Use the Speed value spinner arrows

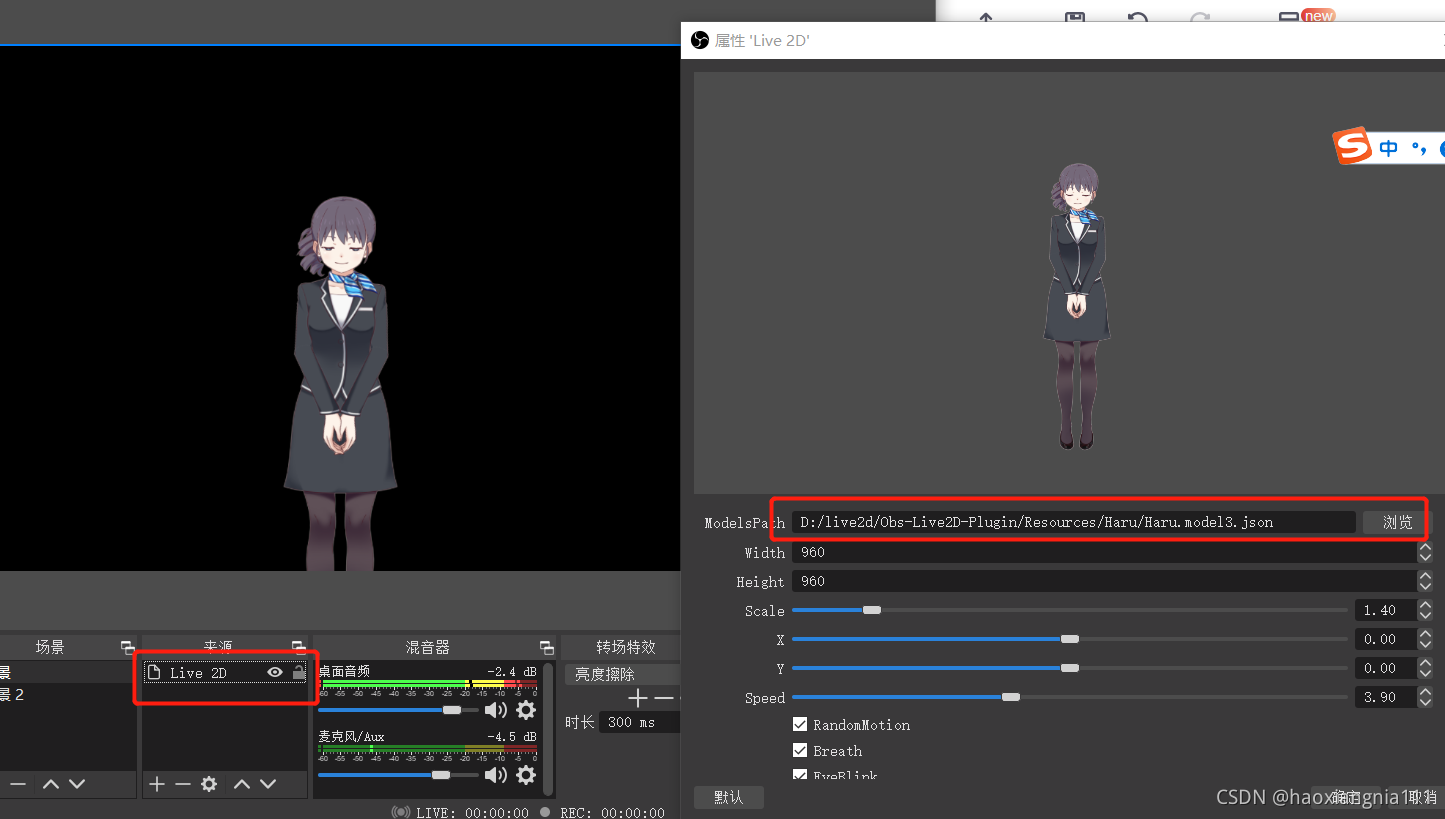click(1425, 697)
